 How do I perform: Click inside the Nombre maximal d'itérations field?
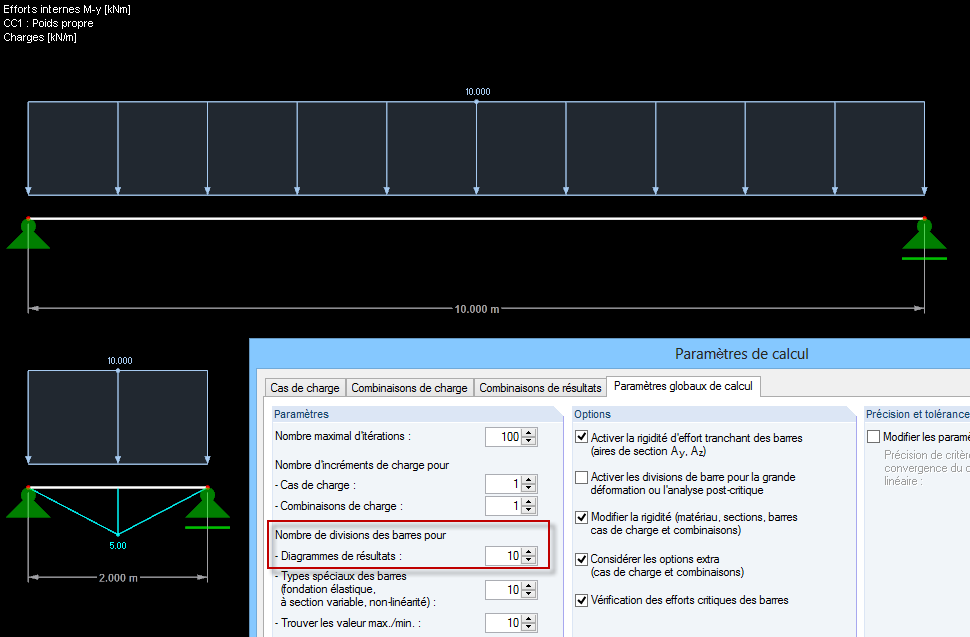(x=505, y=436)
